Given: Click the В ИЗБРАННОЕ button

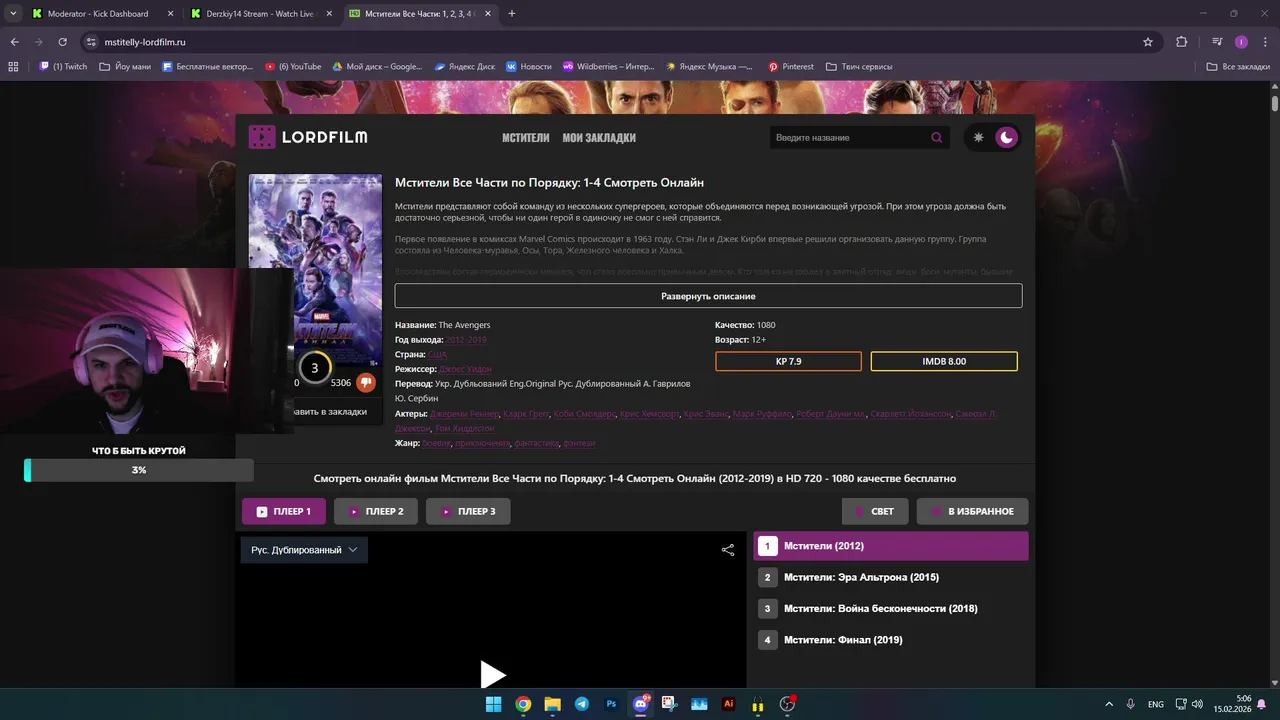Looking at the screenshot, I should (x=972, y=512).
